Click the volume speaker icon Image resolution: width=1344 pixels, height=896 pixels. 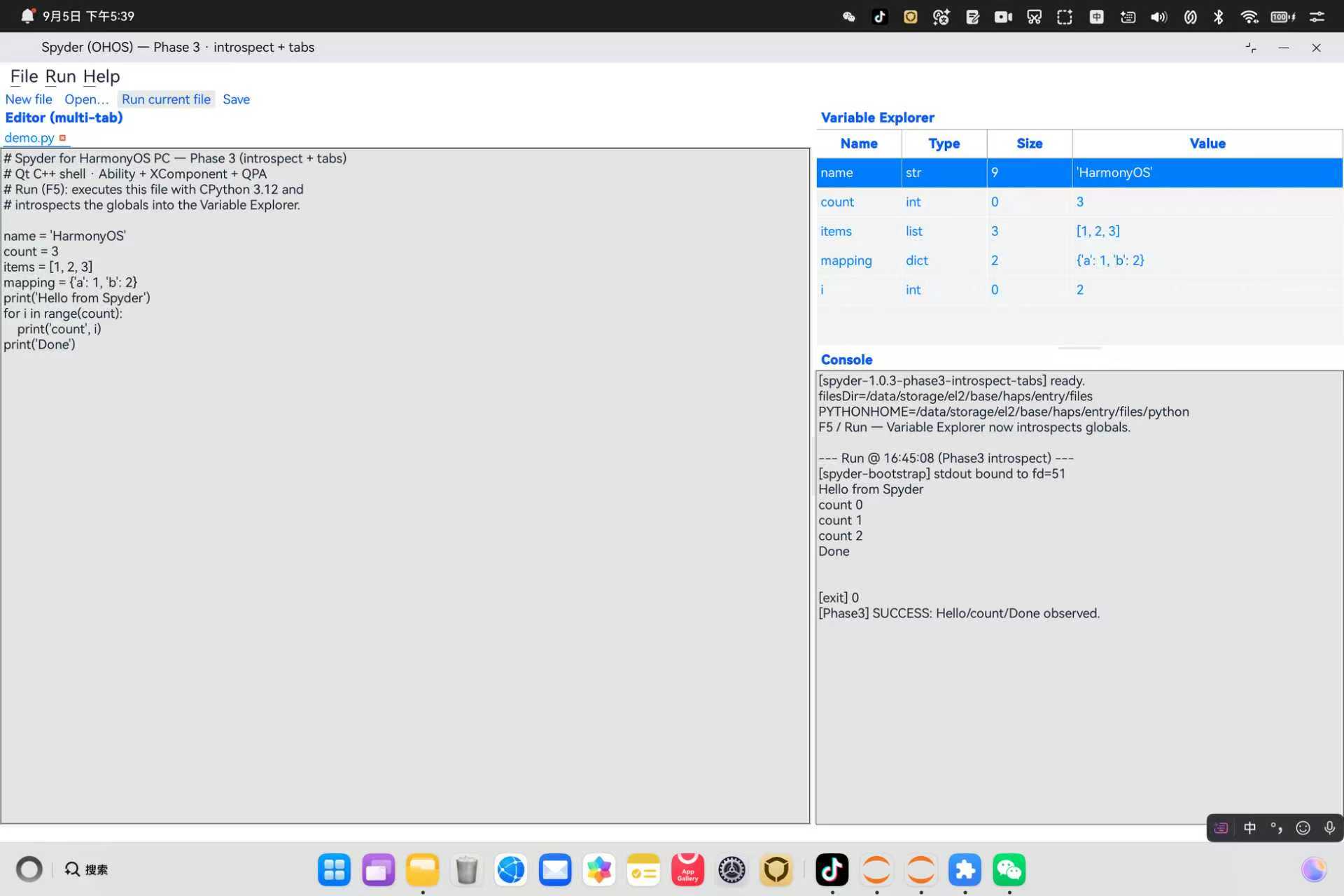(x=1158, y=17)
